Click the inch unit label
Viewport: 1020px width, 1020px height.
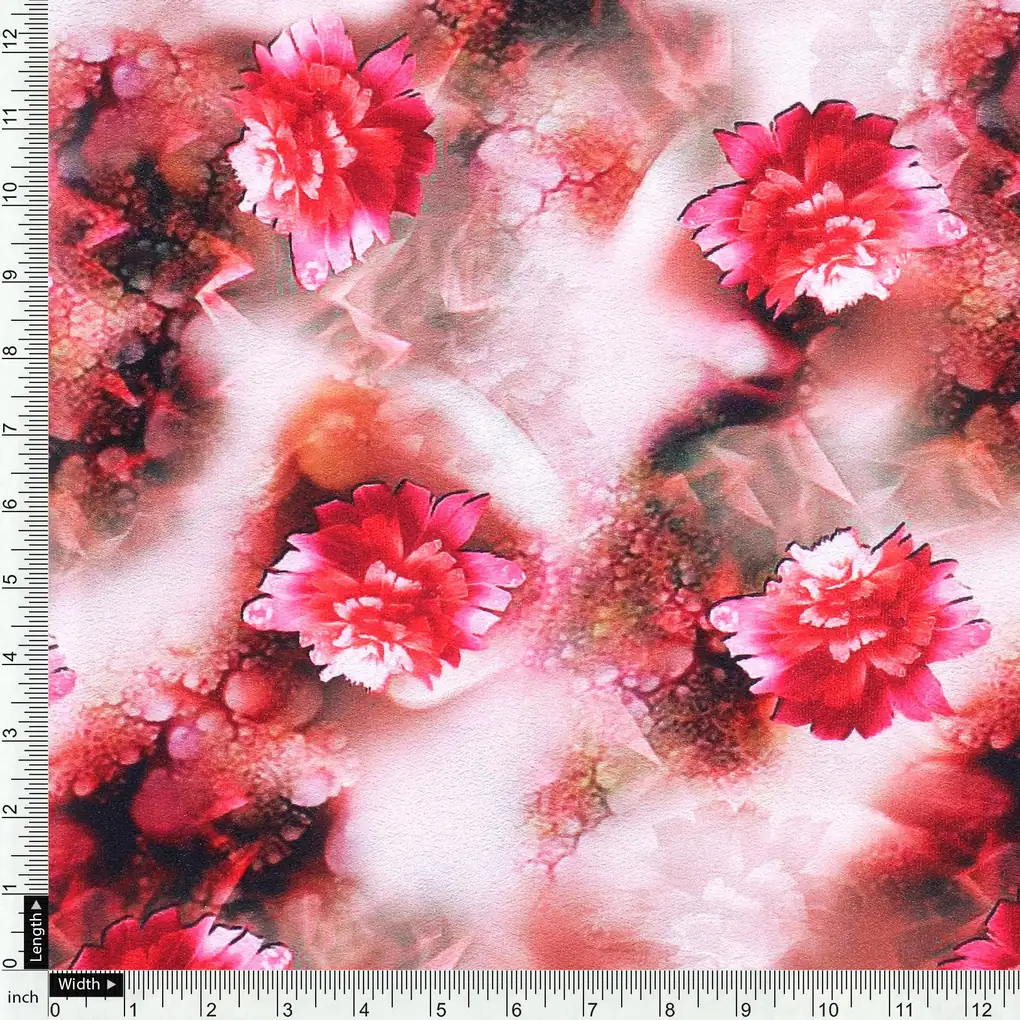coord(23,997)
